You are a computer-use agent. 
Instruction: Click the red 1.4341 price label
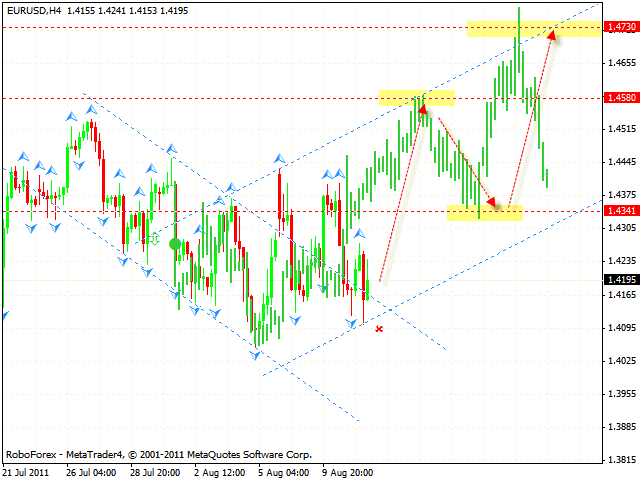(x=618, y=210)
